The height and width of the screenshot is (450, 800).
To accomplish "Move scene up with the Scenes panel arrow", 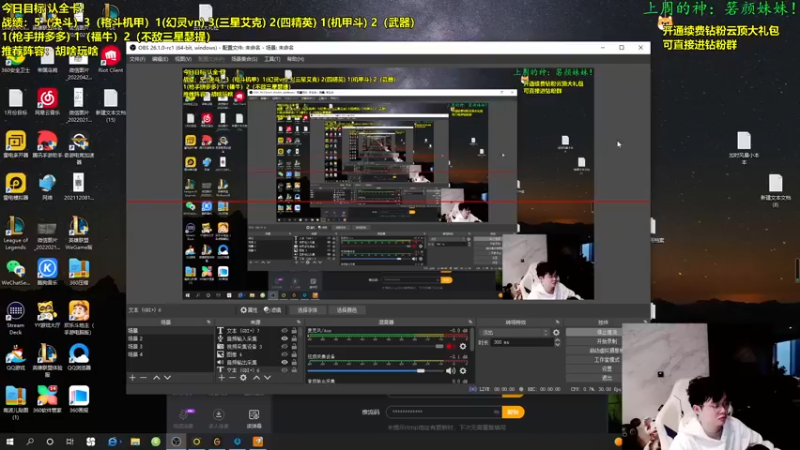I will [157, 378].
